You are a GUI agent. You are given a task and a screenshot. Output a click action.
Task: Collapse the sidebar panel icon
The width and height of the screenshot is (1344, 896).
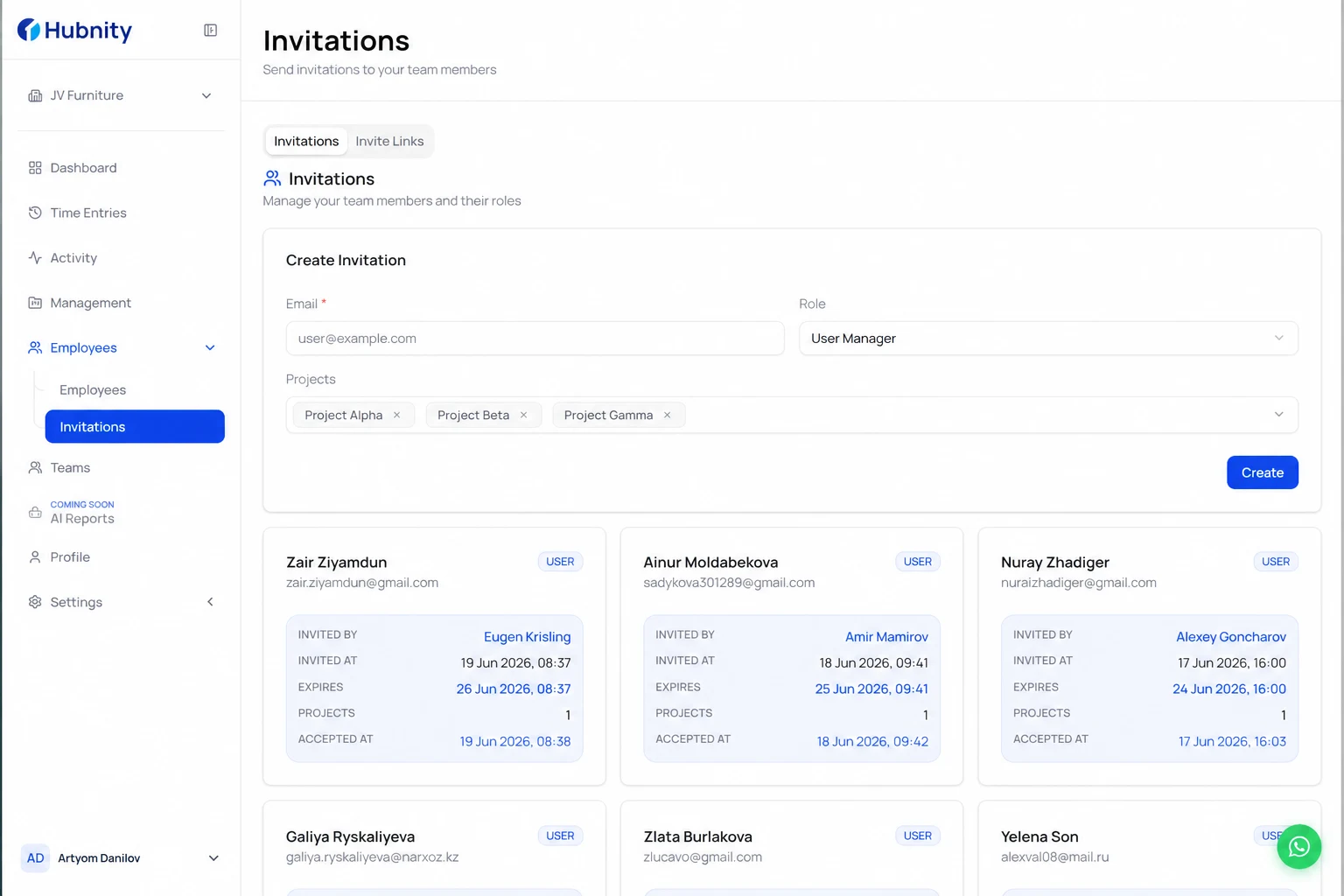click(x=211, y=31)
